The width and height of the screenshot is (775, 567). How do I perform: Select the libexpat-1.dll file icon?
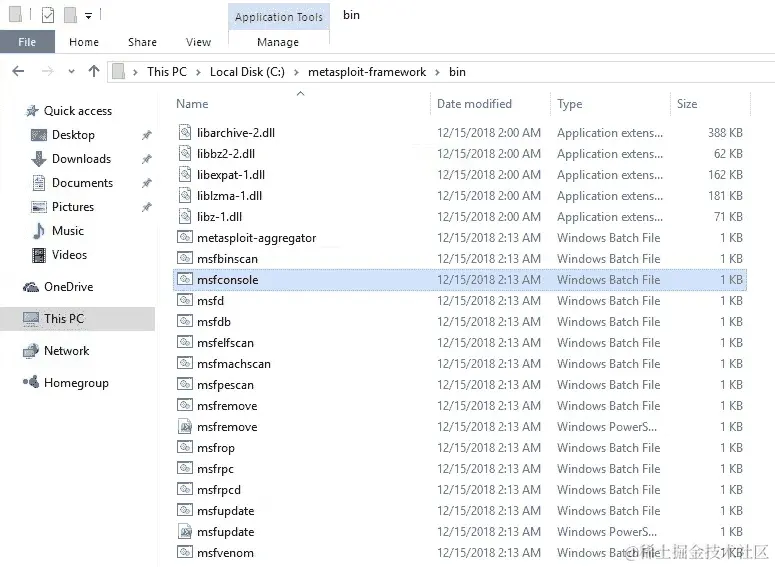click(x=185, y=174)
